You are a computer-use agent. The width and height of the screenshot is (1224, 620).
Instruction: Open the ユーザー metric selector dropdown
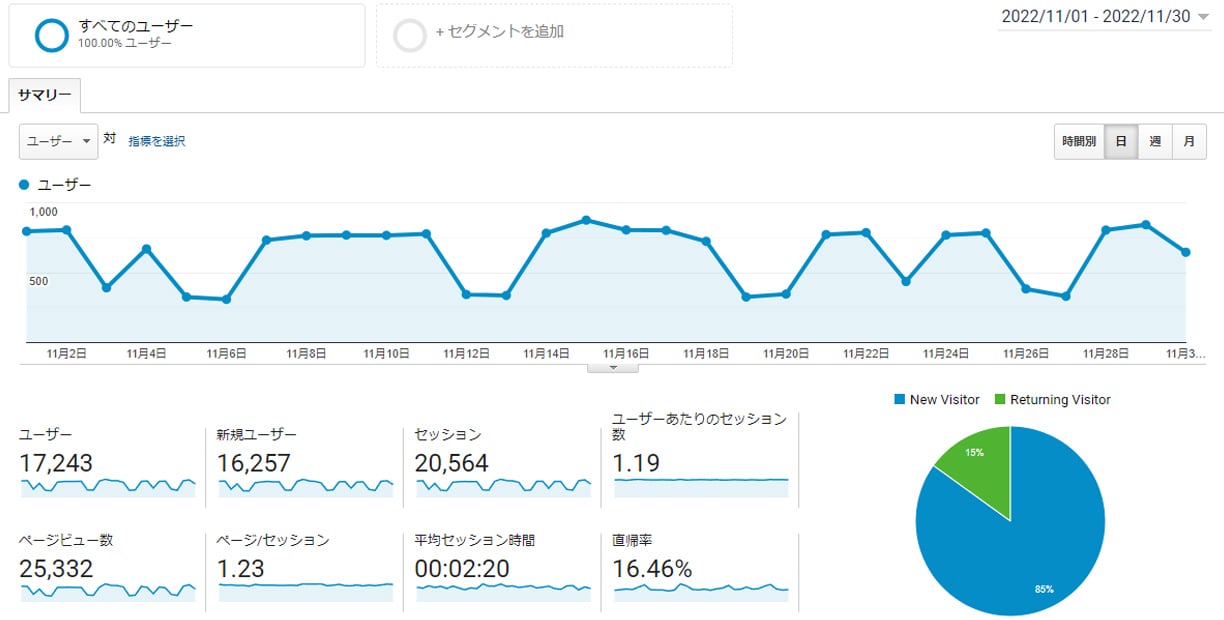point(57,141)
